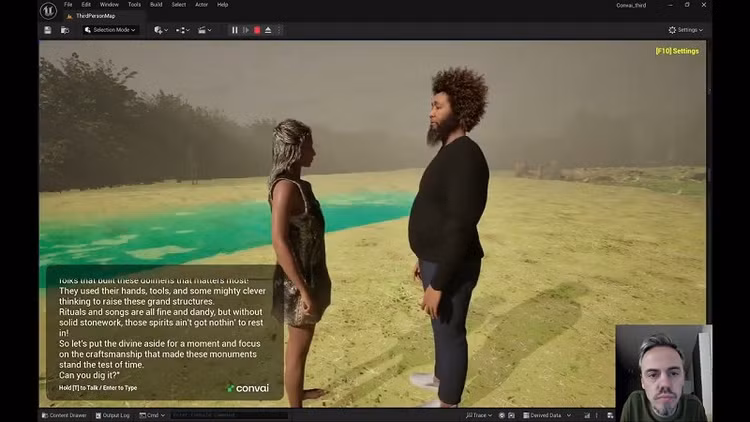Screen dimensions: 750x422
Task: Open the Build menu
Action: 156,4
